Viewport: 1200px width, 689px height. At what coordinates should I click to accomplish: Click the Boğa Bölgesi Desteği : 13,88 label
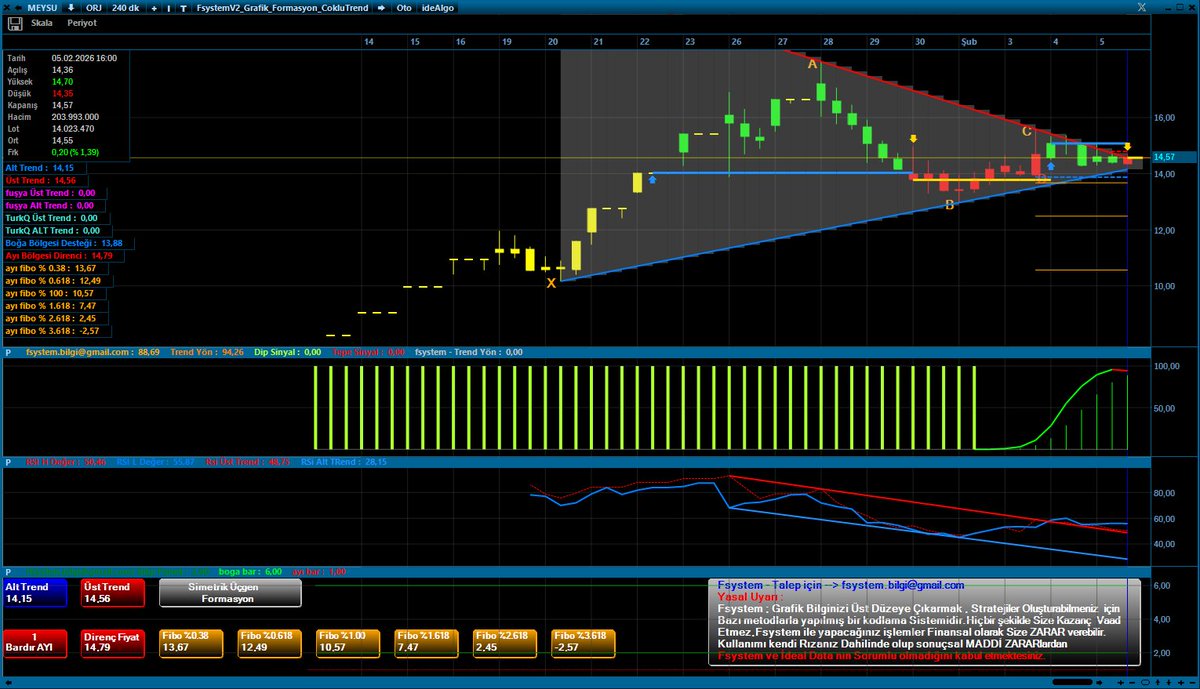[x=64, y=243]
